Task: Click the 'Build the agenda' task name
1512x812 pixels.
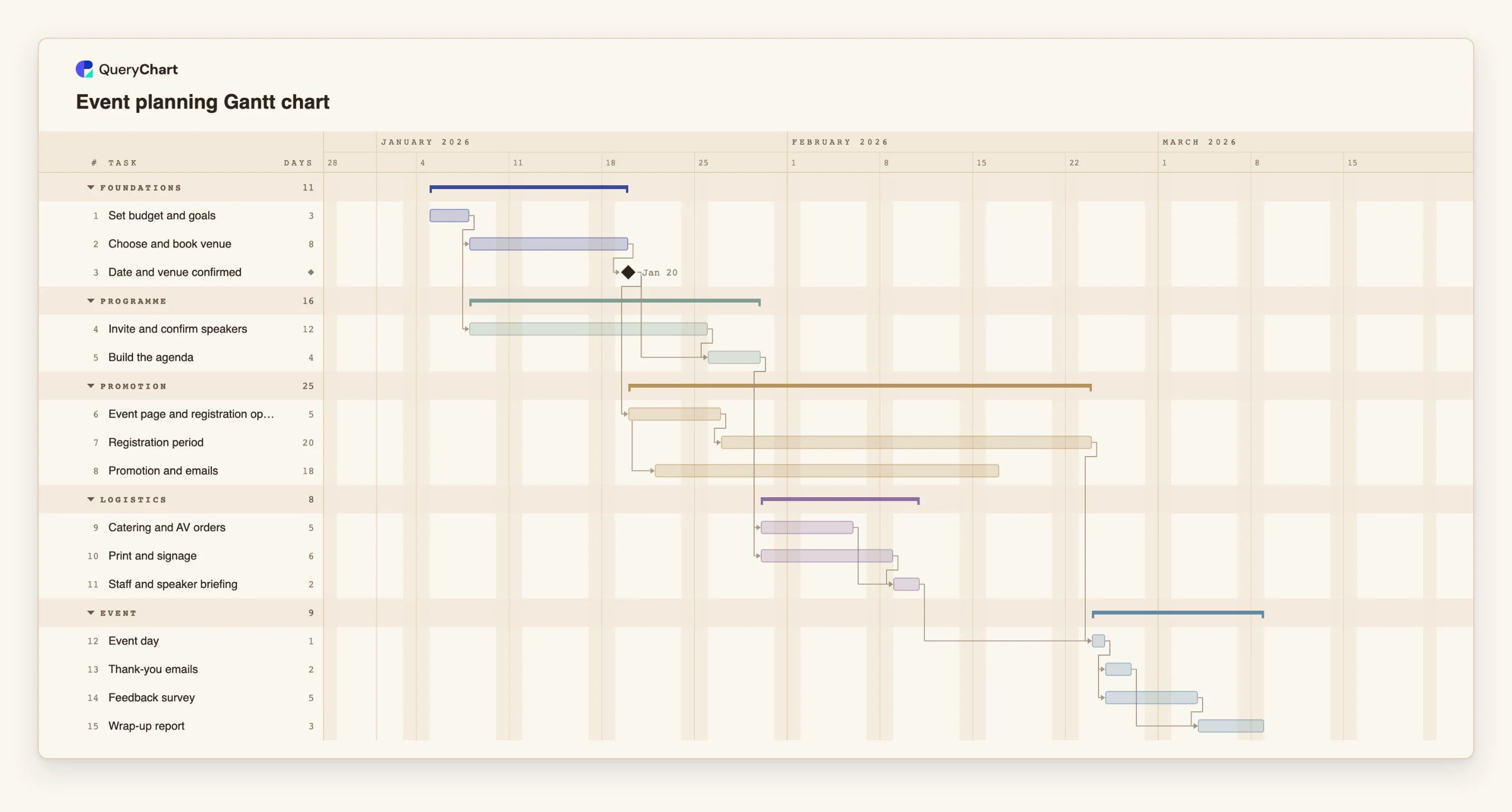Action: point(151,357)
